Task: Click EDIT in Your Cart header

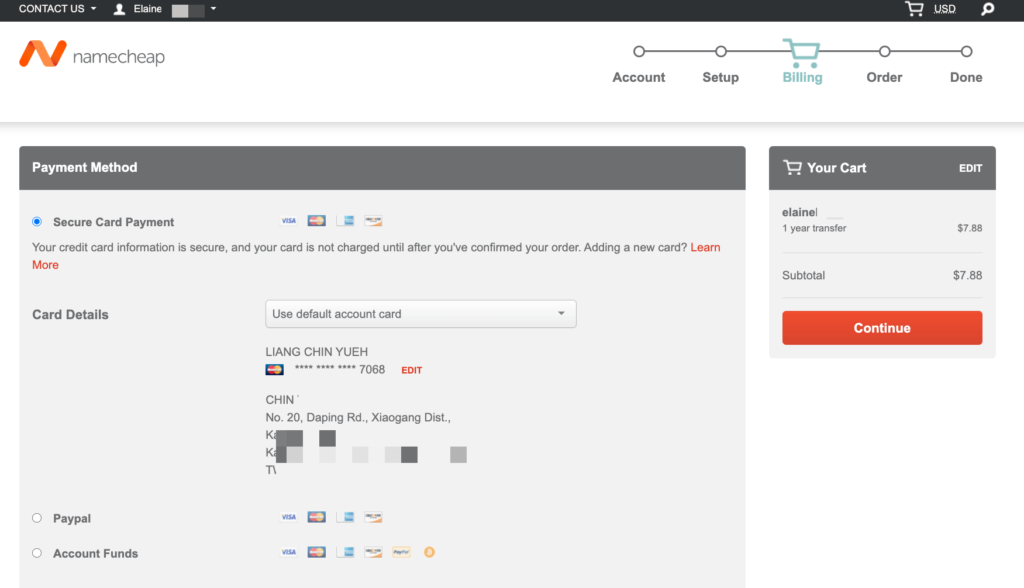Action: pyautogui.click(x=970, y=169)
